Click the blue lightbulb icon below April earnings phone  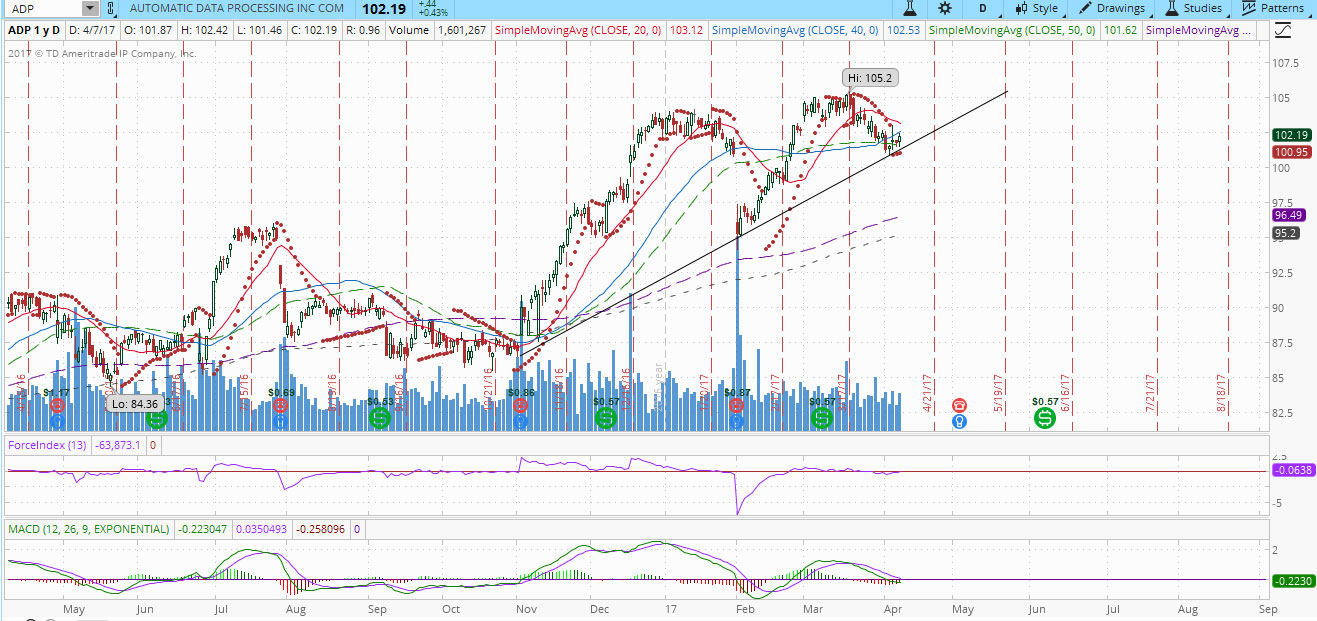(x=959, y=422)
